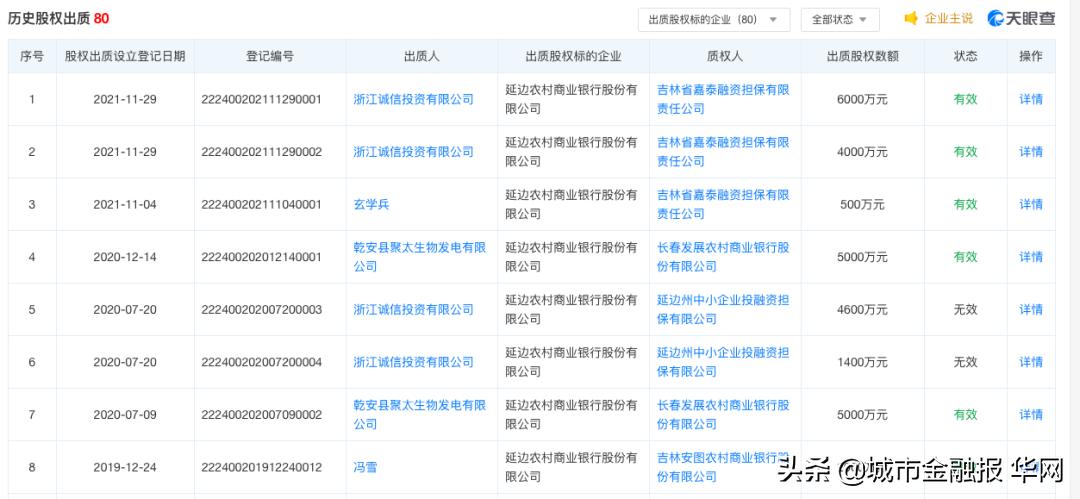Open the 全部状态 dropdown filter

(x=840, y=20)
